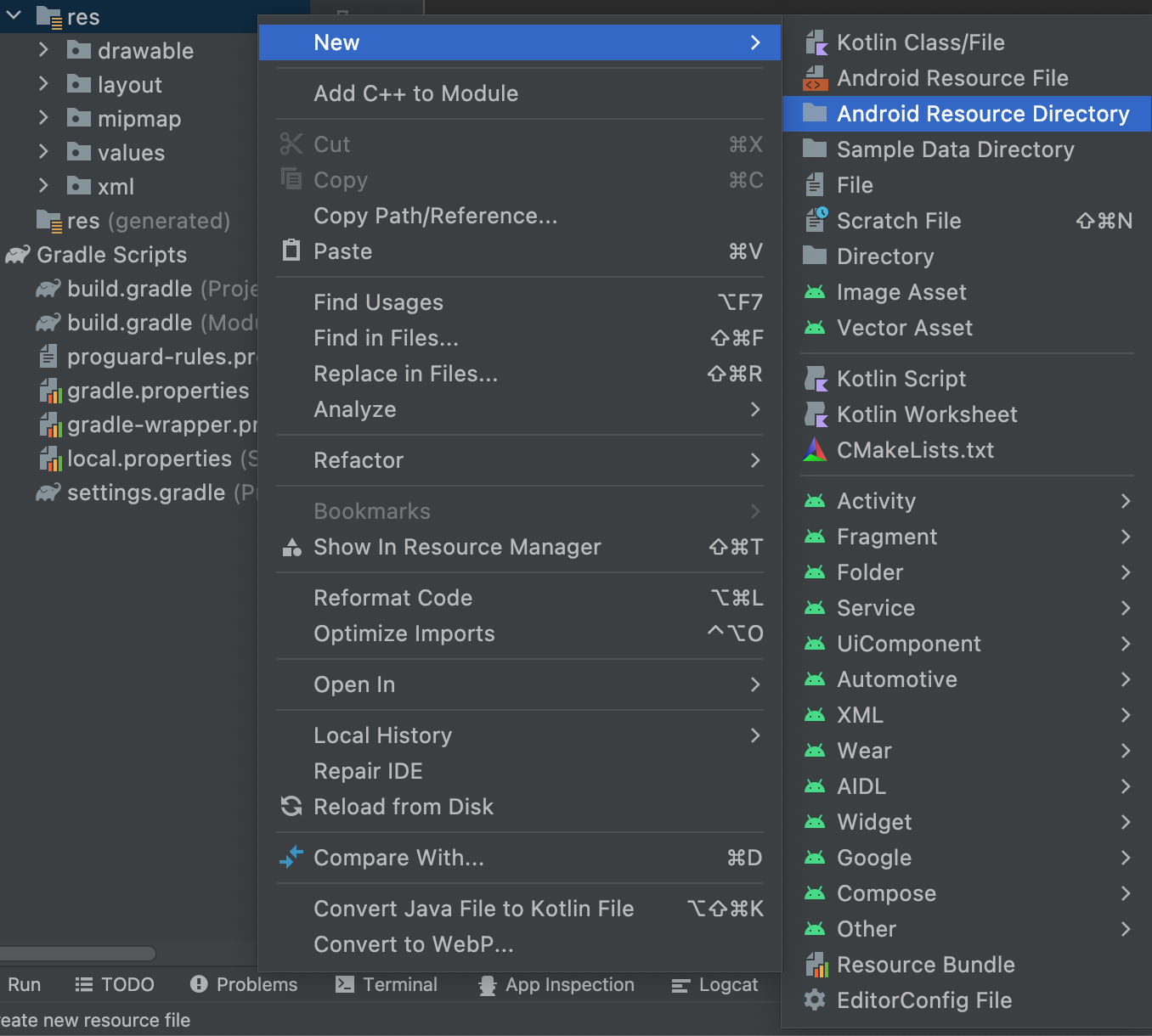Click the Cut scissors icon
The image size is (1152, 1036).
tap(291, 144)
